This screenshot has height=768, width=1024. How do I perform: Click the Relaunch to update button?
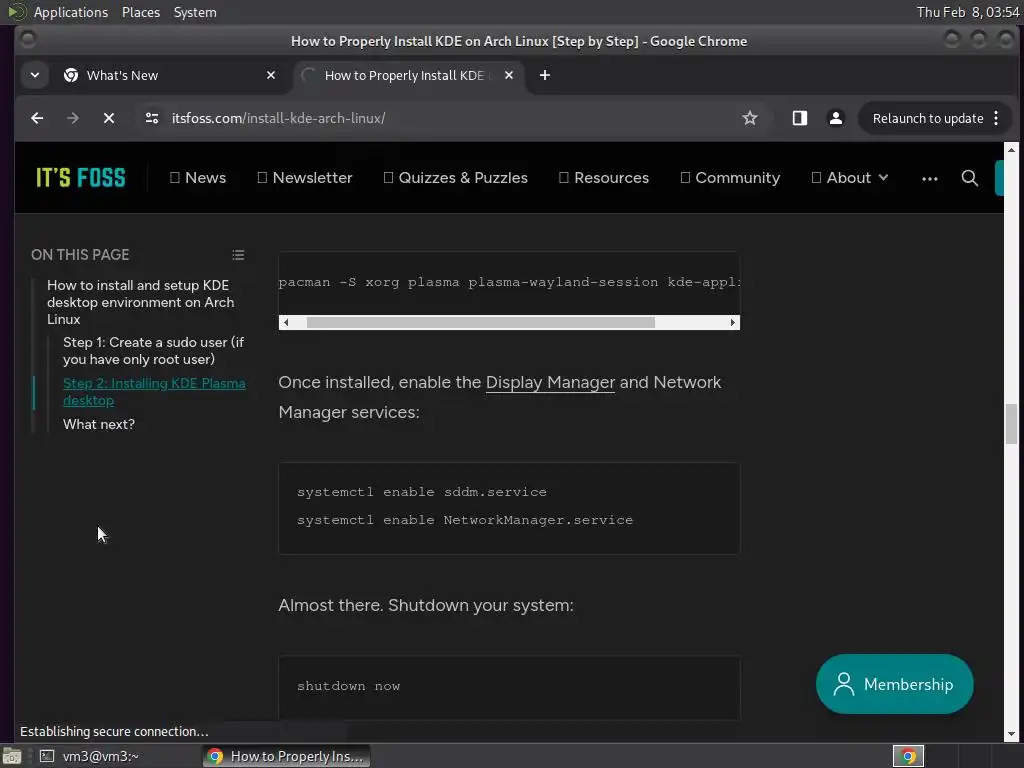(927, 118)
